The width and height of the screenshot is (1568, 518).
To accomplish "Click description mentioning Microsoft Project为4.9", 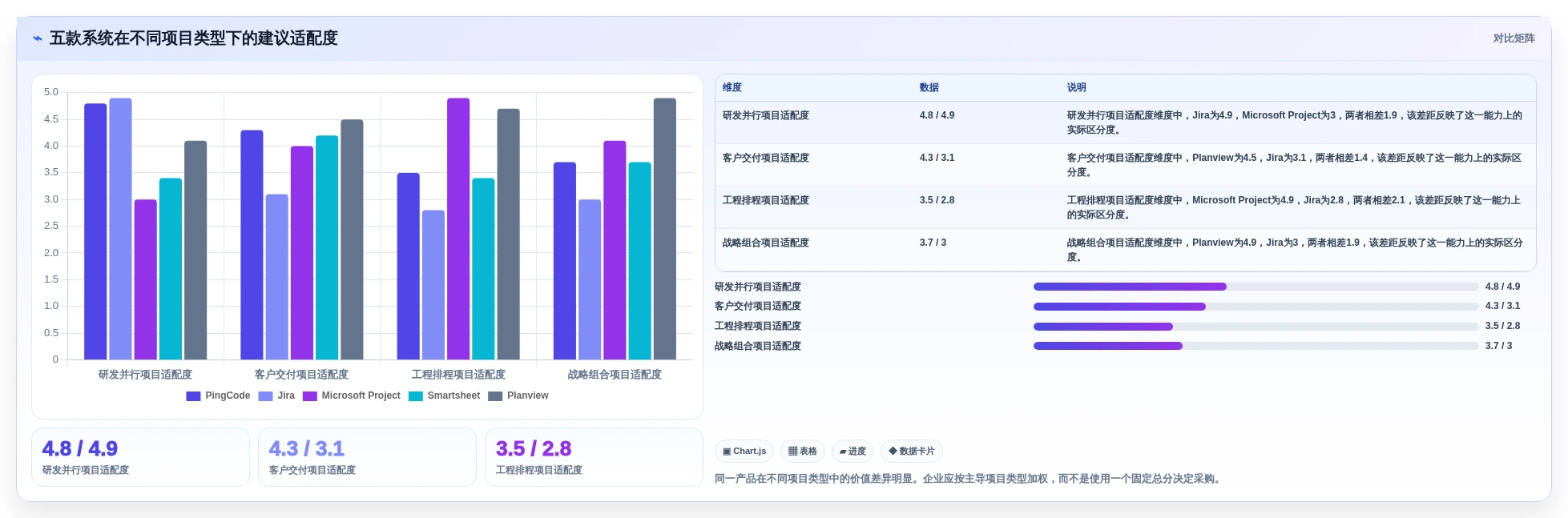I will tap(1295, 207).
